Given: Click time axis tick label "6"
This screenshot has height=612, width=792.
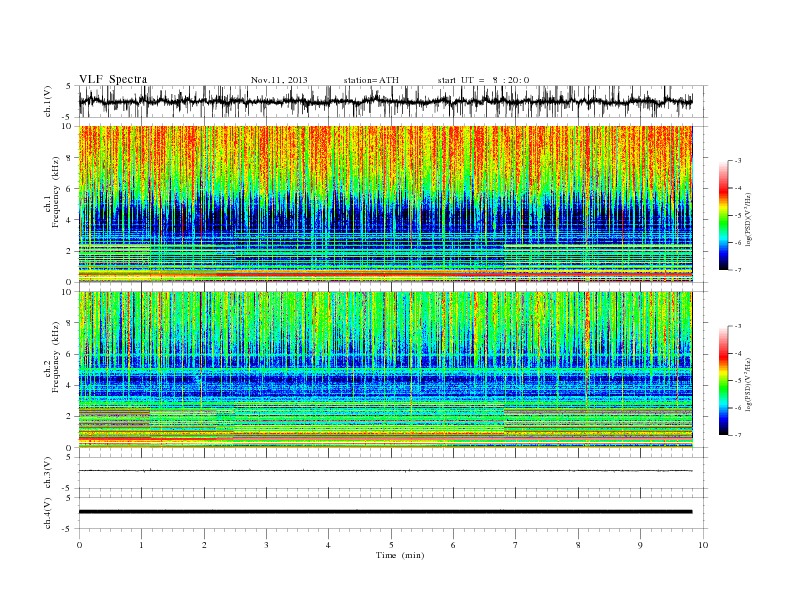Looking at the screenshot, I should click(x=453, y=545).
